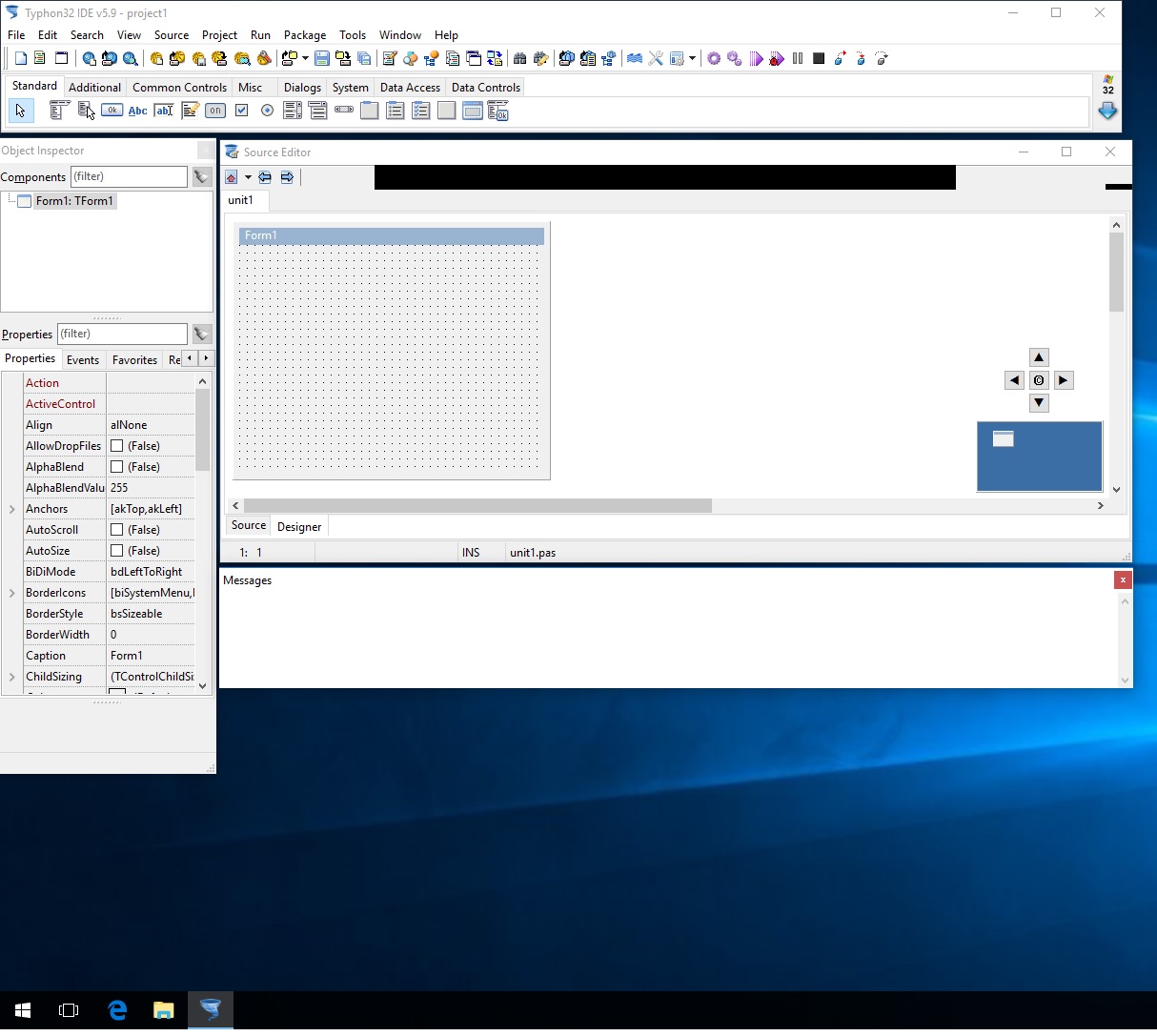1157x1036 pixels.
Task: Click the designer left navigation arrow button
Action: pyautogui.click(x=1014, y=380)
